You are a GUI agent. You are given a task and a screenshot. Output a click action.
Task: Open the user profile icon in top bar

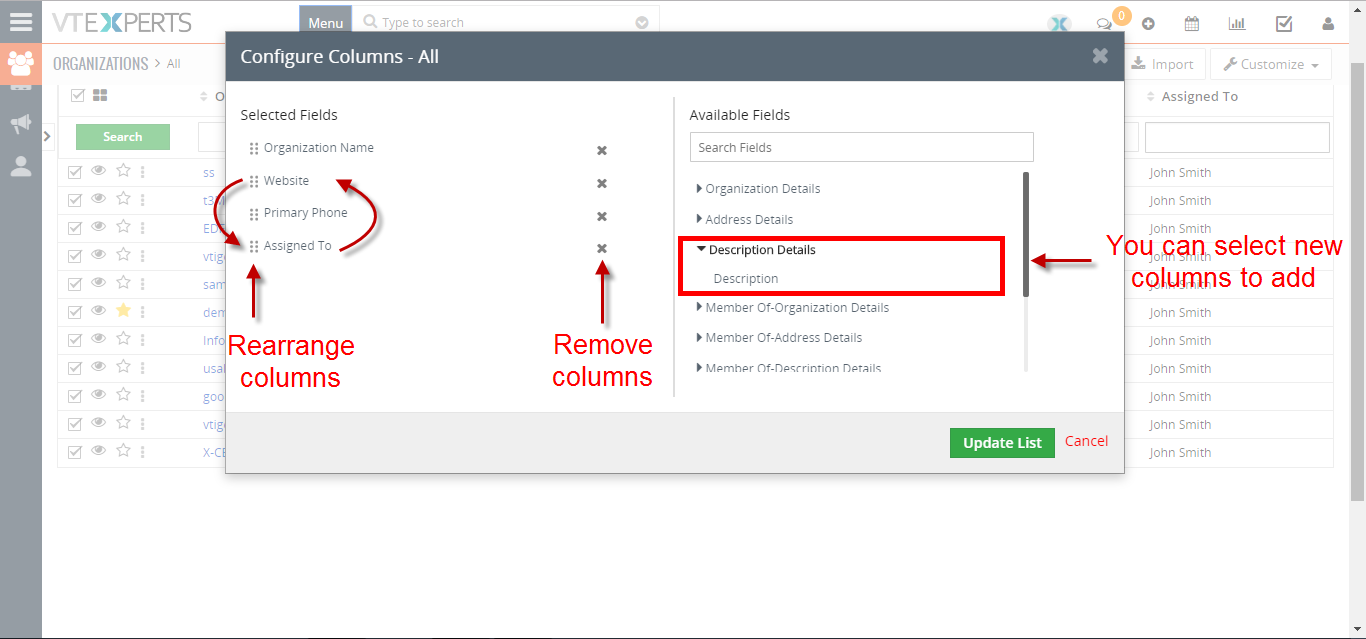[x=1328, y=24]
